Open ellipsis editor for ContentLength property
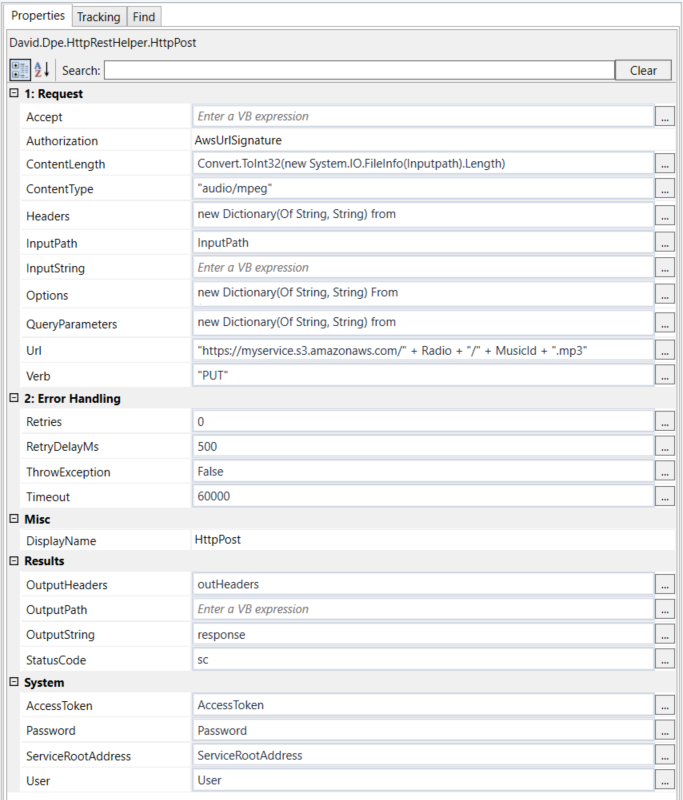Viewport: 683px width, 800px height. pos(665,164)
